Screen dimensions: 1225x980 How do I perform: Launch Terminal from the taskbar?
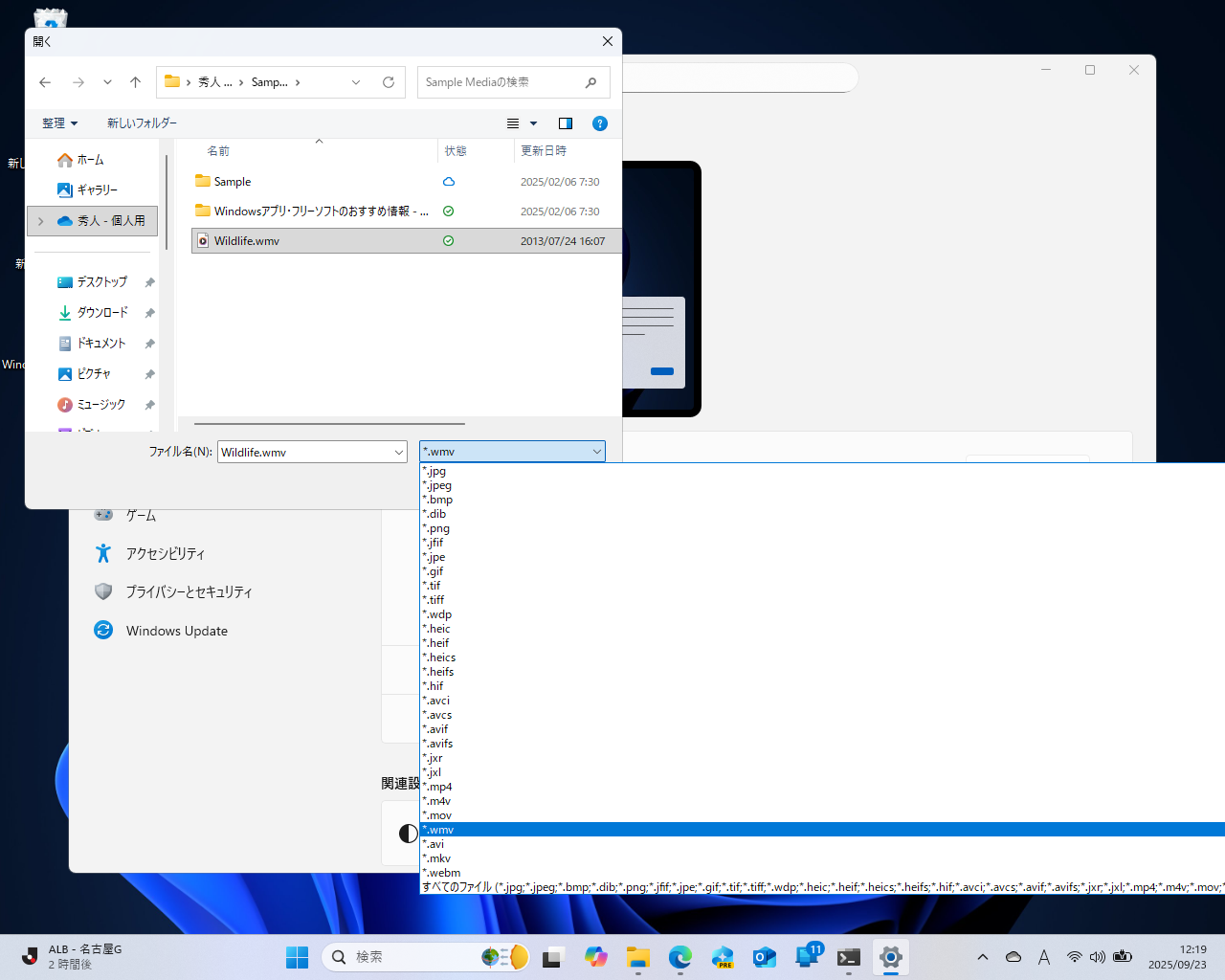coord(848,957)
